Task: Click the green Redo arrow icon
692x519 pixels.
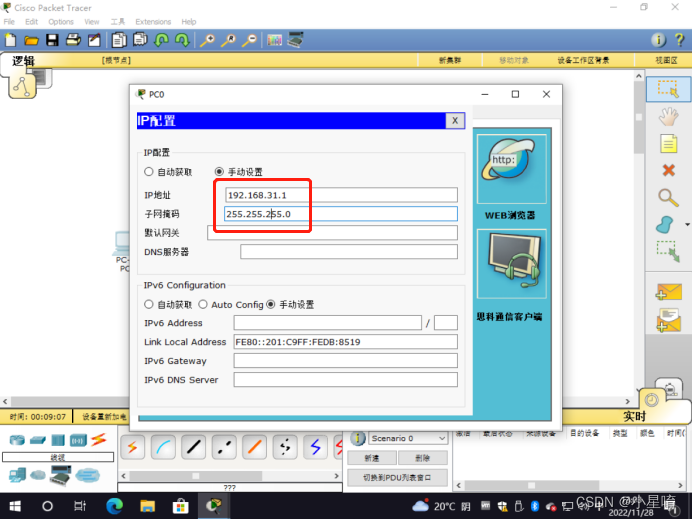Action: click(182, 40)
